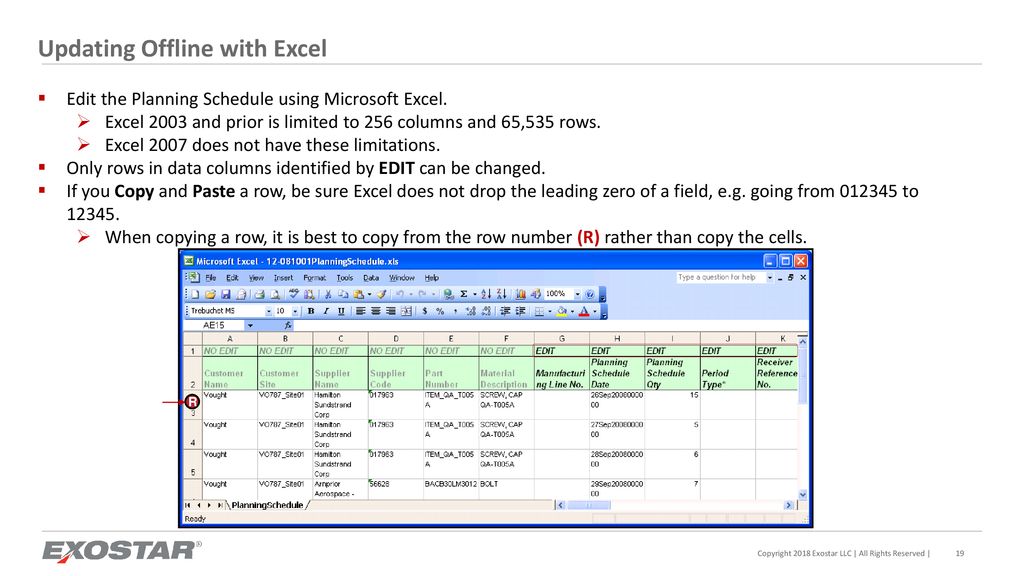The width and height of the screenshot is (1024, 576).
Task: Select row 4 header
Action: [x=193, y=434]
